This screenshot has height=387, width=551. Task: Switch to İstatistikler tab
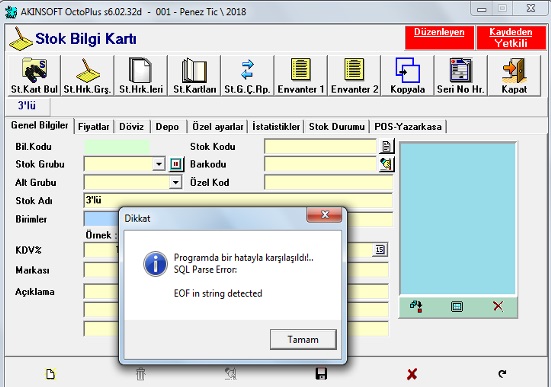click(276, 127)
